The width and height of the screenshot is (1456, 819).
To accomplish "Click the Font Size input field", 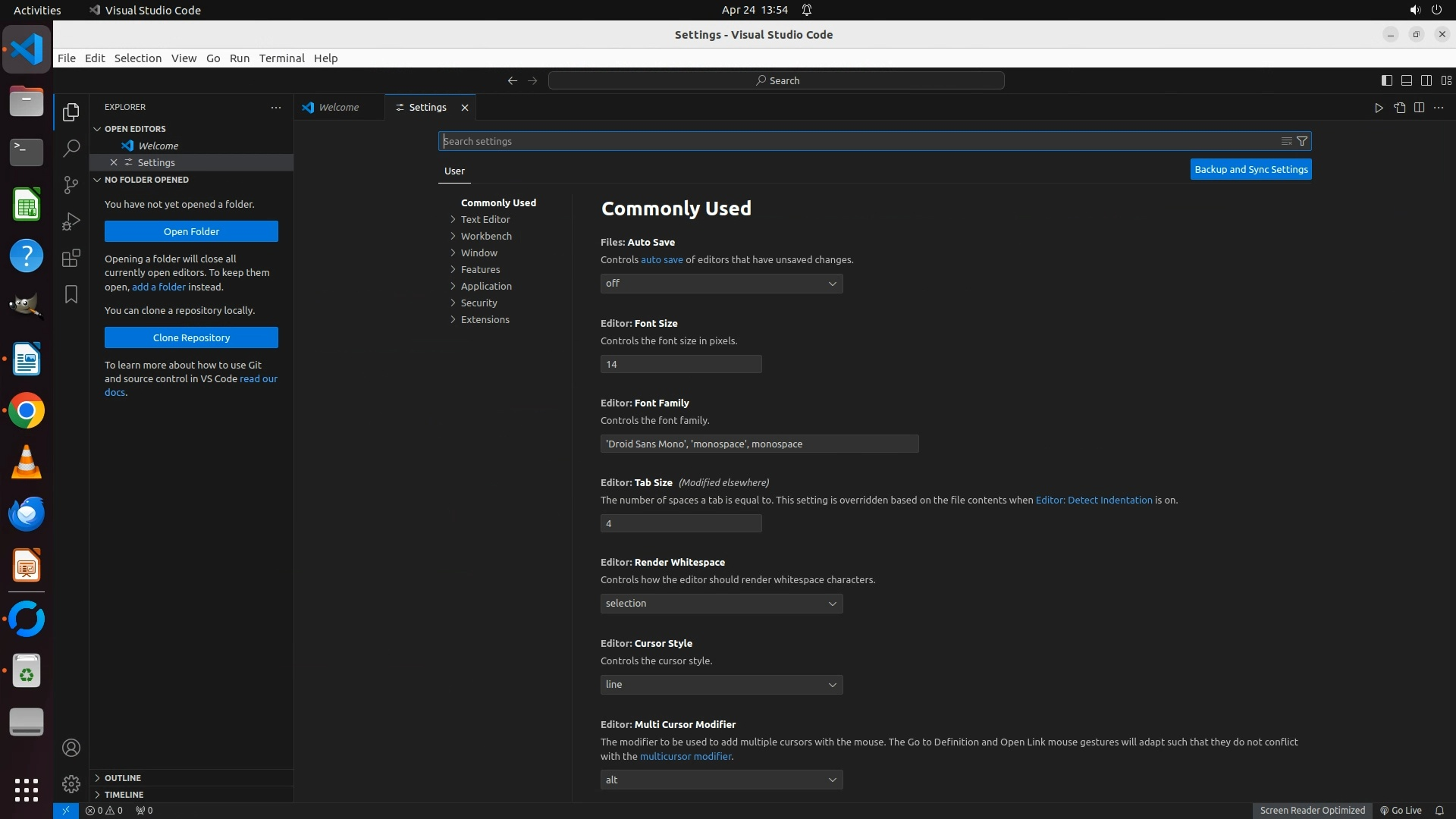I will (680, 364).
